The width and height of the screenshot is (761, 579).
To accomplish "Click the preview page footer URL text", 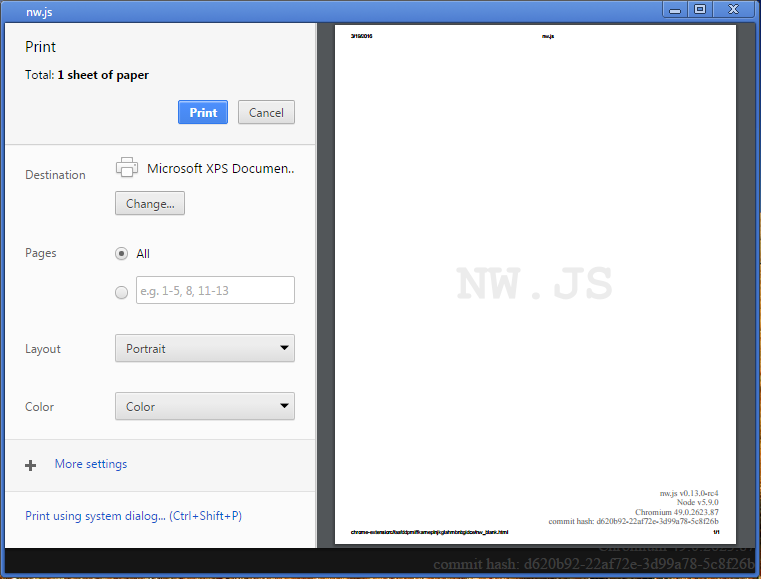I will point(430,532).
